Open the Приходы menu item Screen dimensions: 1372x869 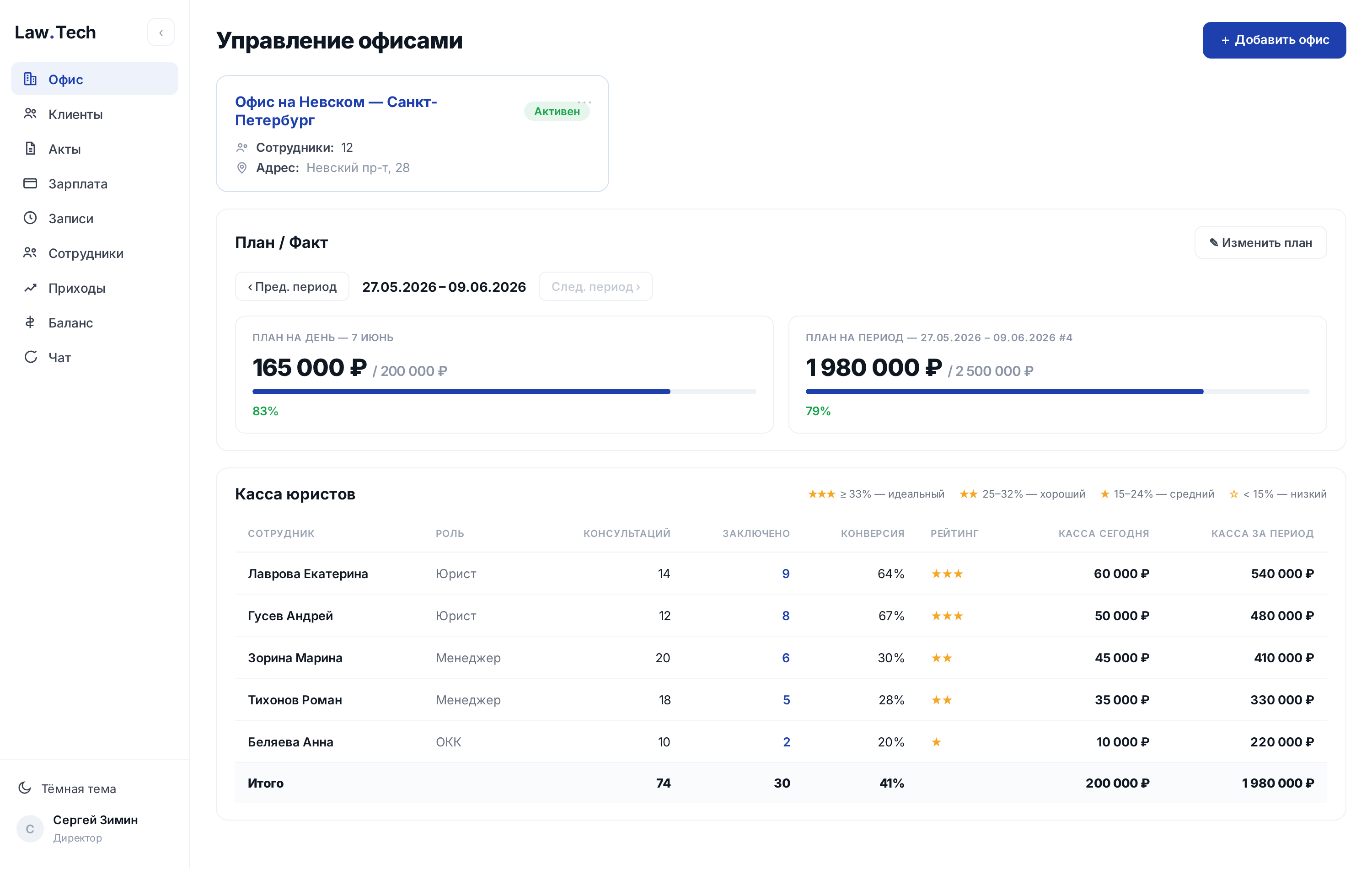point(95,288)
